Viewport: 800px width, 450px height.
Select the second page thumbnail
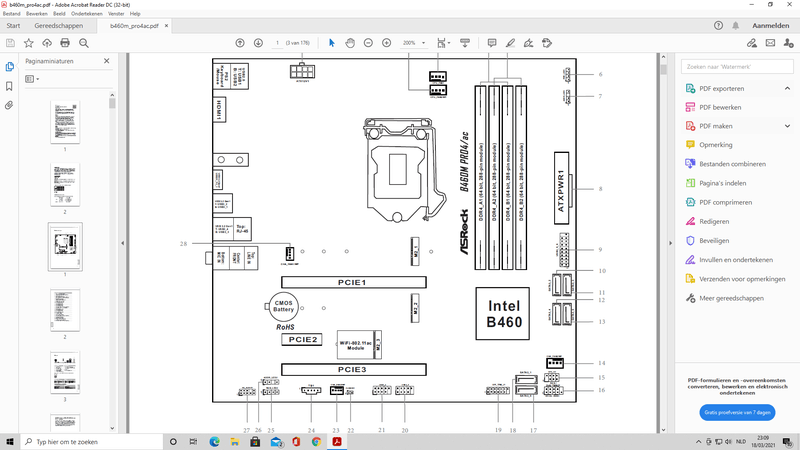(65, 185)
